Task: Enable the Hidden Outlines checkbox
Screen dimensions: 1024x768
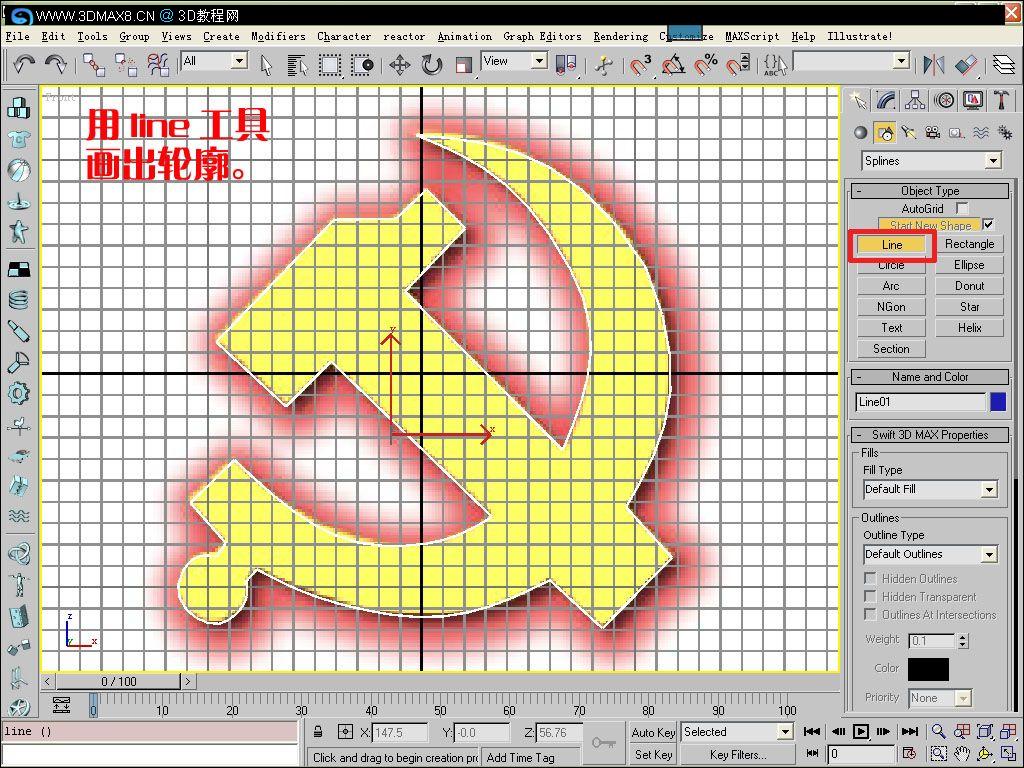Action: (x=870, y=578)
